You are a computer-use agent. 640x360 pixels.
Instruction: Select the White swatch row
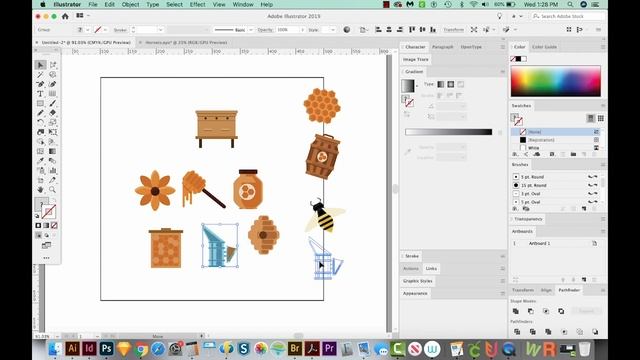(x=555, y=148)
